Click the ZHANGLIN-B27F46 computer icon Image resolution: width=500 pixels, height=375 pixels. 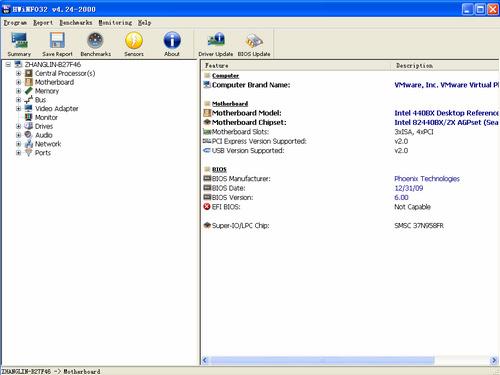tap(18, 64)
